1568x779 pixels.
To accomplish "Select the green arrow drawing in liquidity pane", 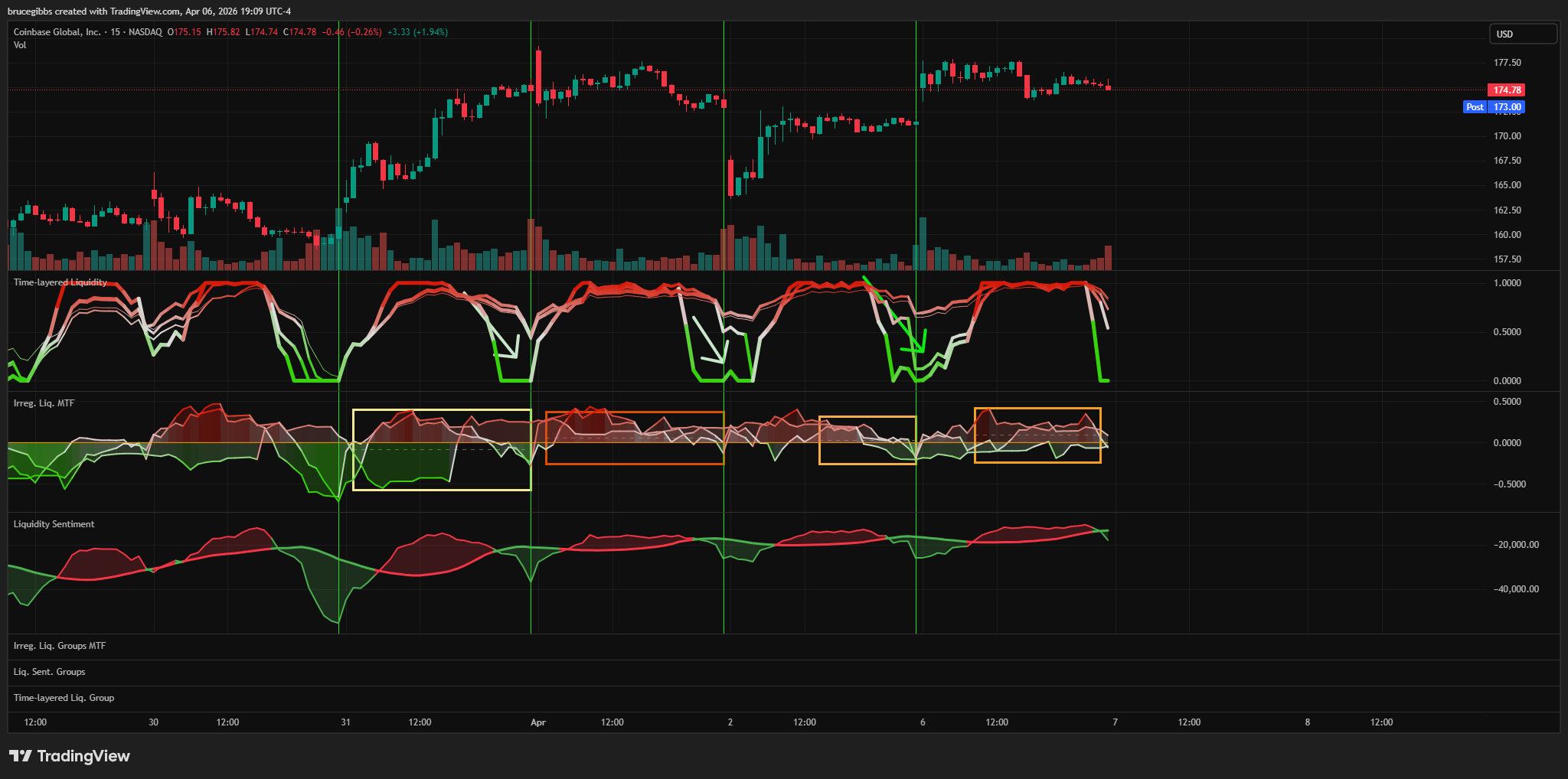I will pyautogui.click(x=892, y=314).
